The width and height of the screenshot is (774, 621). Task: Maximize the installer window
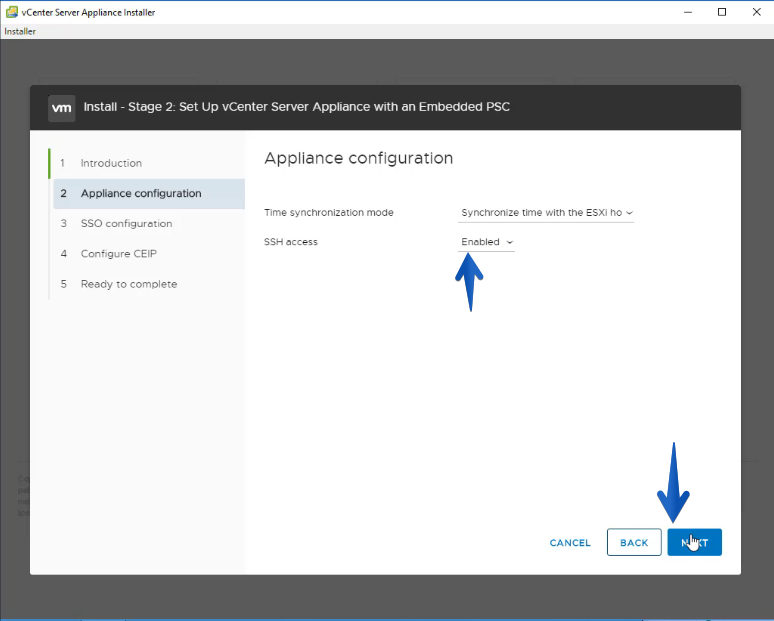(x=722, y=12)
